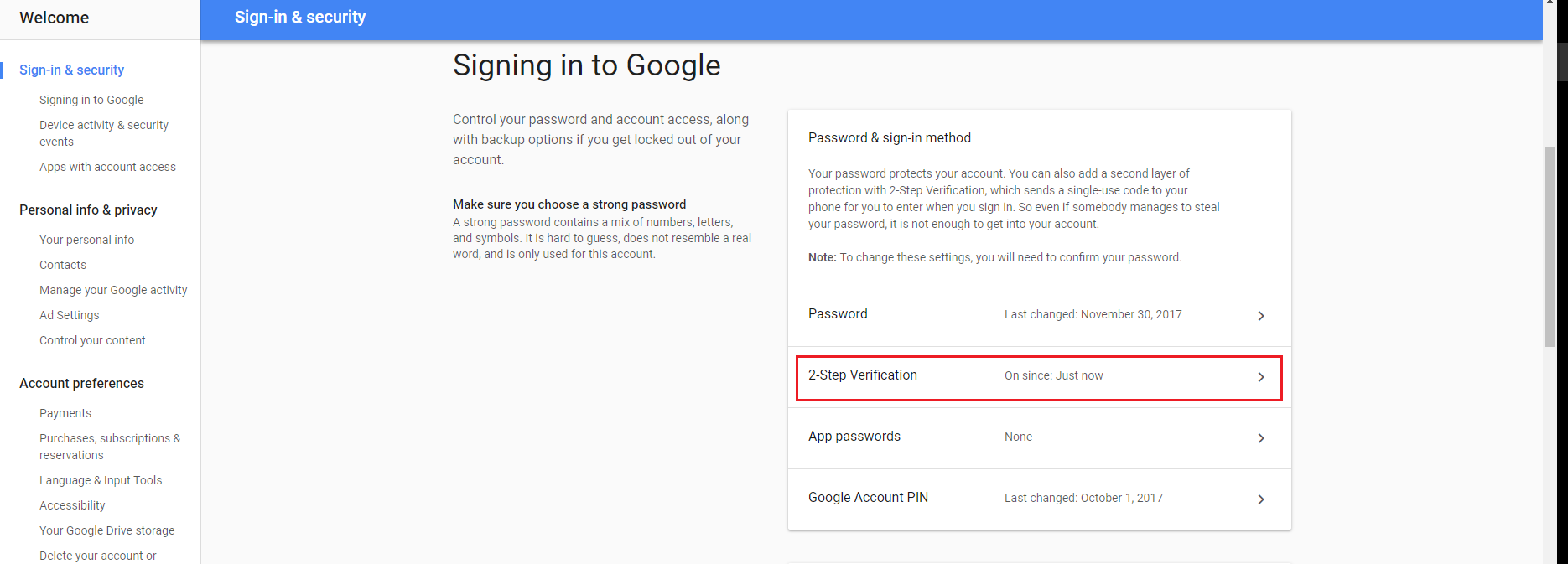Select Sign-in & security in sidebar

click(x=71, y=70)
